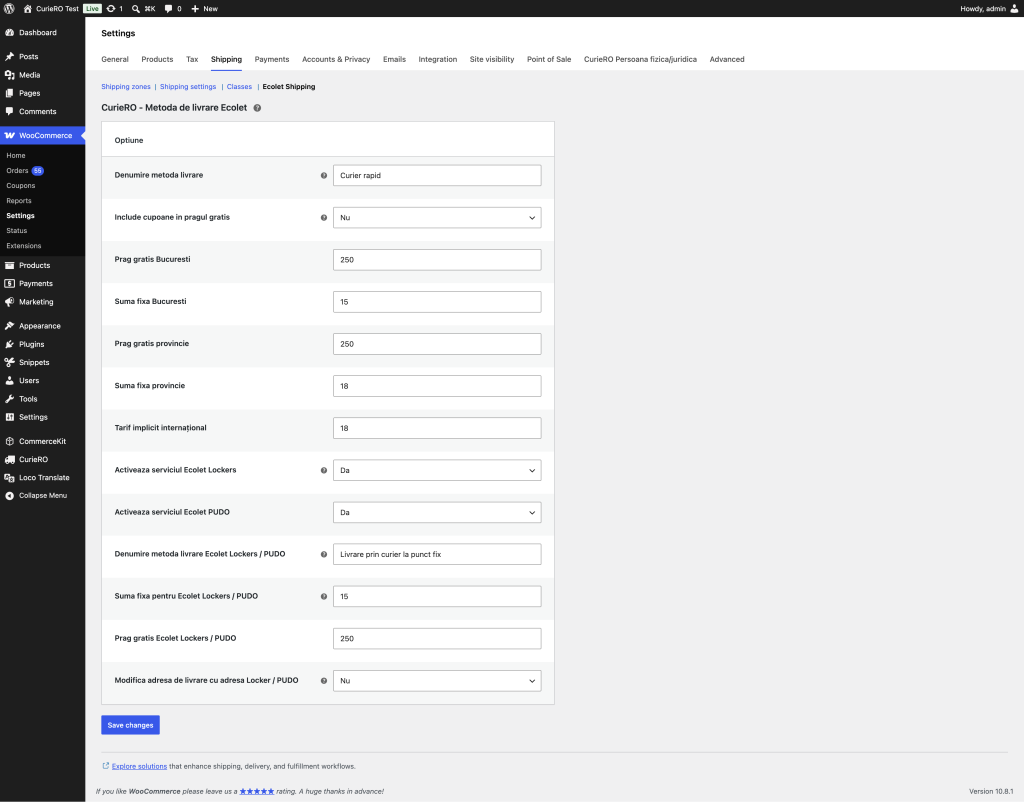Focus Denumire metoda livrare Ecolet Lockers / PUDO field
This screenshot has width=1024, height=802.
point(437,554)
